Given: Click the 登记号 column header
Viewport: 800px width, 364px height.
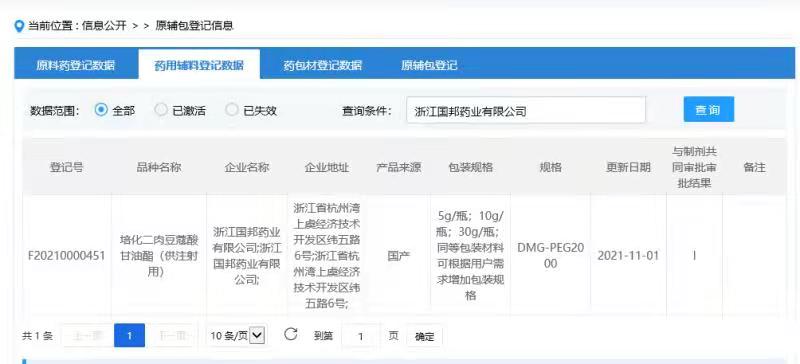Looking at the screenshot, I should [x=66, y=167].
